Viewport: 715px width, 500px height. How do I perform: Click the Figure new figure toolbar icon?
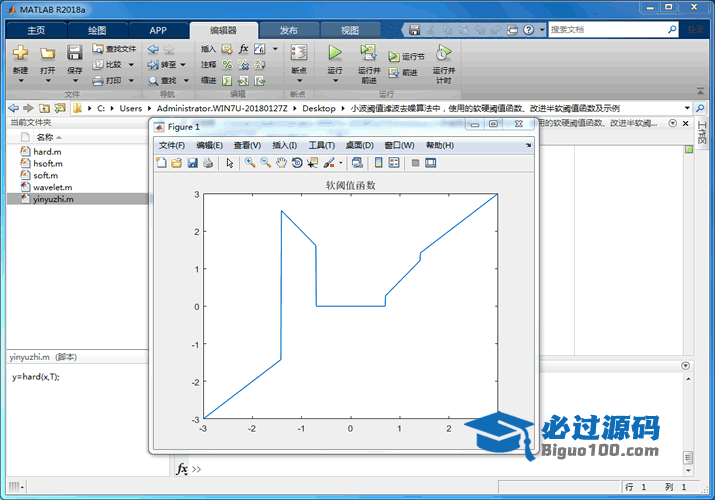coord(161,163)
